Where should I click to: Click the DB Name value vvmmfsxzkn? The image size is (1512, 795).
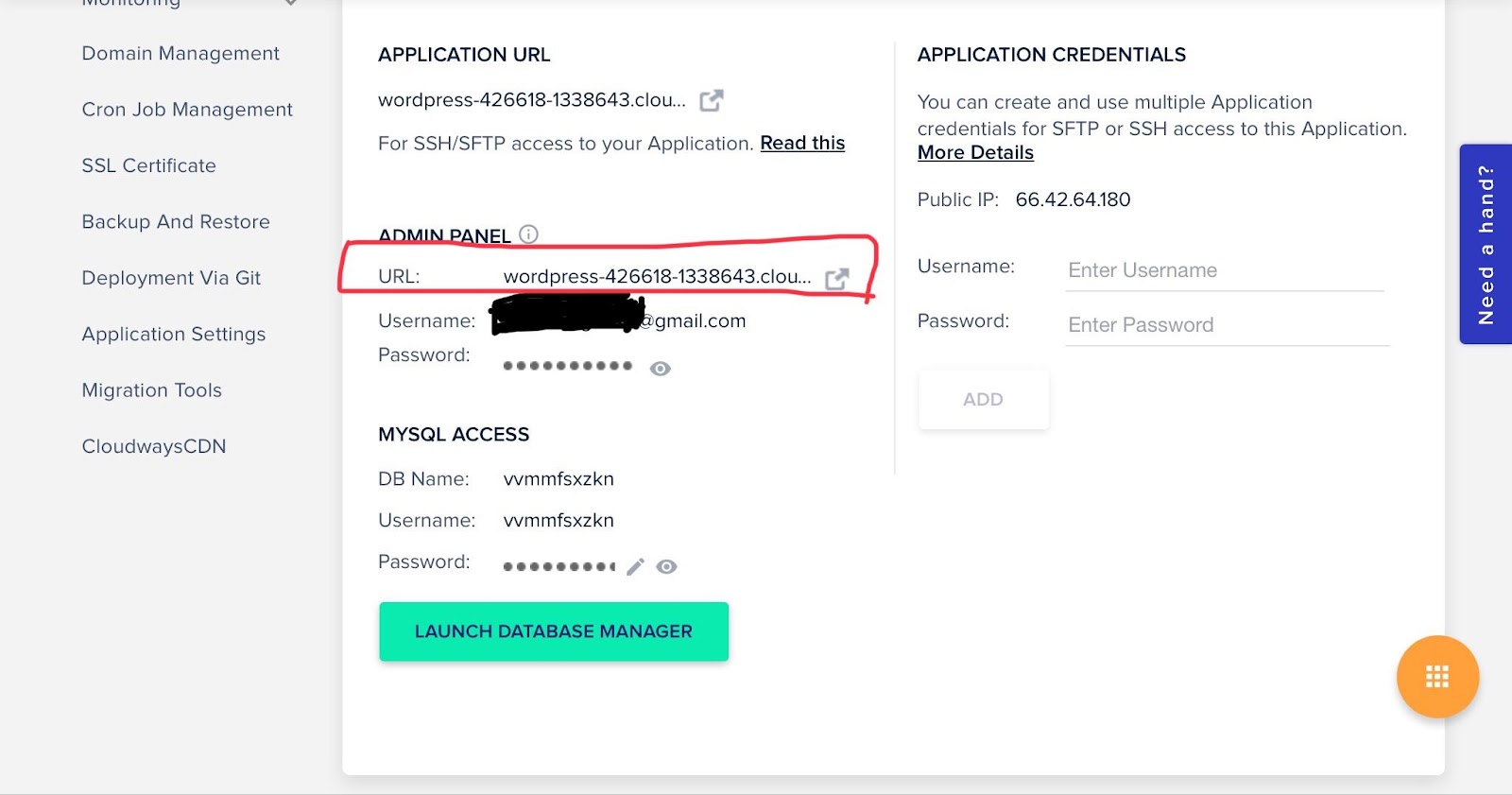click(x=558, y=479)
